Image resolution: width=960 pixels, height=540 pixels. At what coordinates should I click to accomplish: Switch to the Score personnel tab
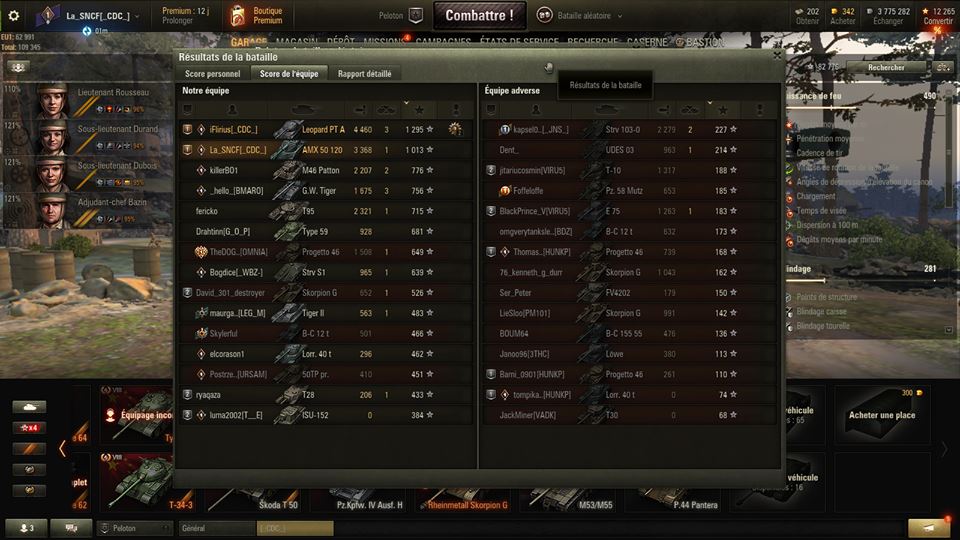212,74
